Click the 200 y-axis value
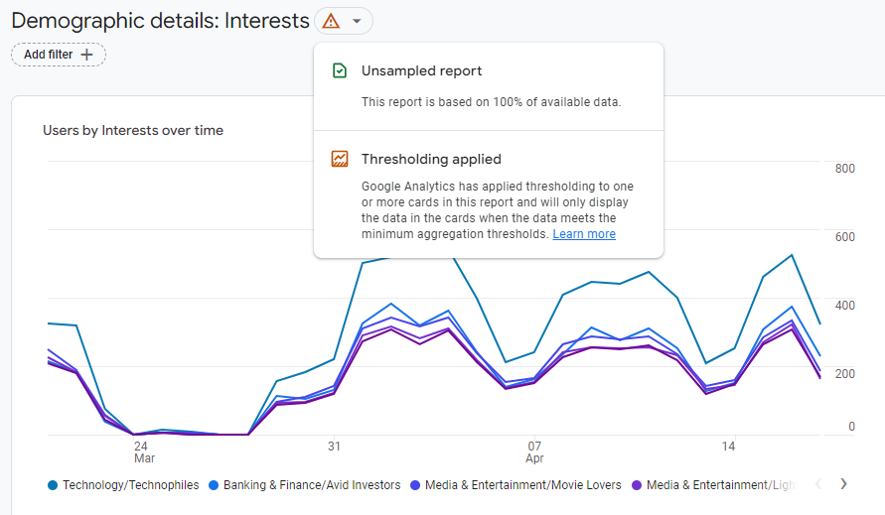The image size is (885, 515). pyautogui.click(x=845, y=373)
